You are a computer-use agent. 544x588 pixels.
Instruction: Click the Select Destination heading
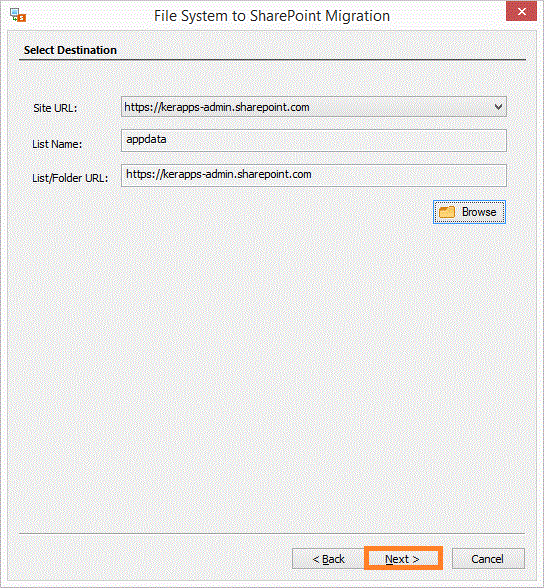(x=70, y=50)
